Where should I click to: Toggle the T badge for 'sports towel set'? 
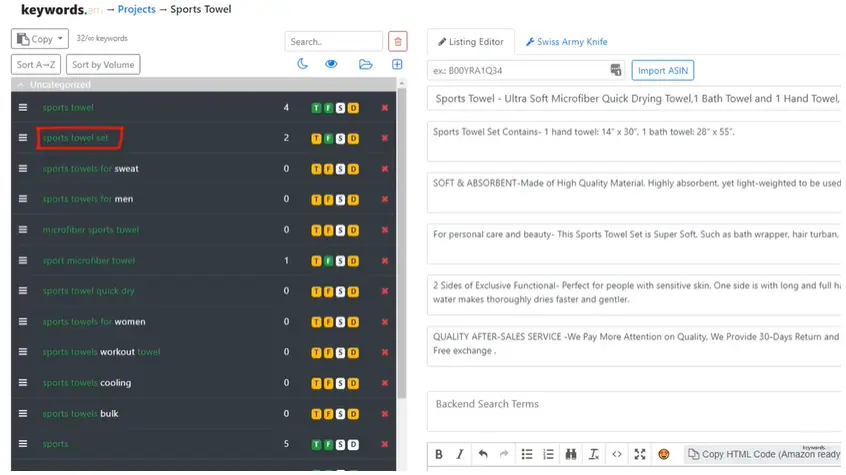click(x=316, y=139)
